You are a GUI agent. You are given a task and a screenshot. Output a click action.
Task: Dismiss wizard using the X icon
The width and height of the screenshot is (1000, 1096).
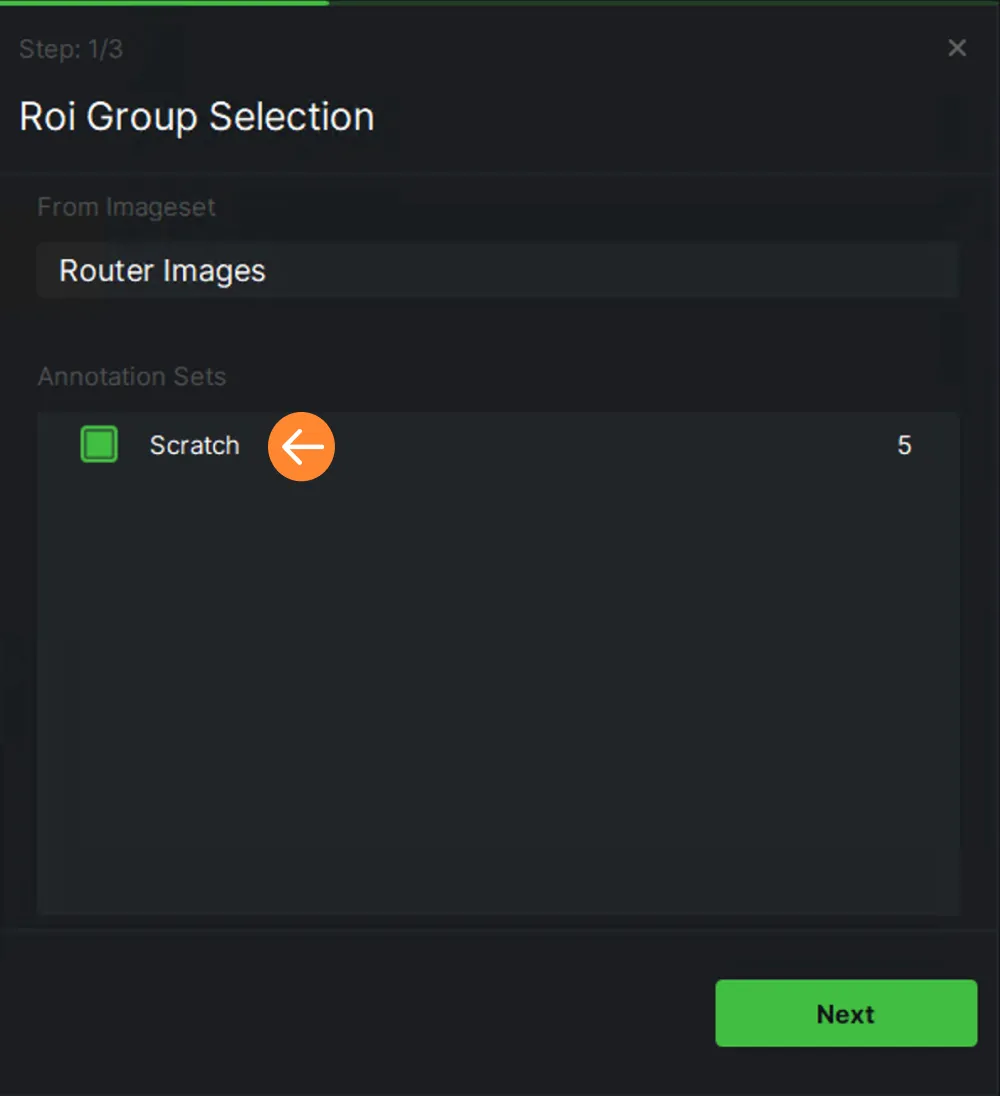click(x=957, y=48)
